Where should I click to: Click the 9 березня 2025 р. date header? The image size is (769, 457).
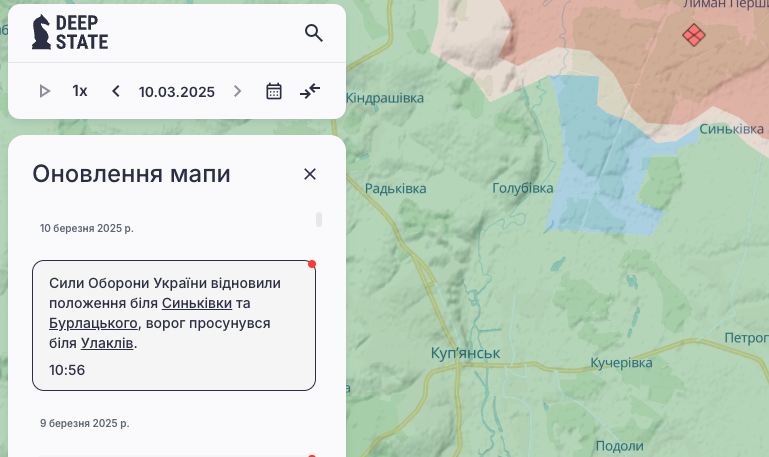[84, 423]
